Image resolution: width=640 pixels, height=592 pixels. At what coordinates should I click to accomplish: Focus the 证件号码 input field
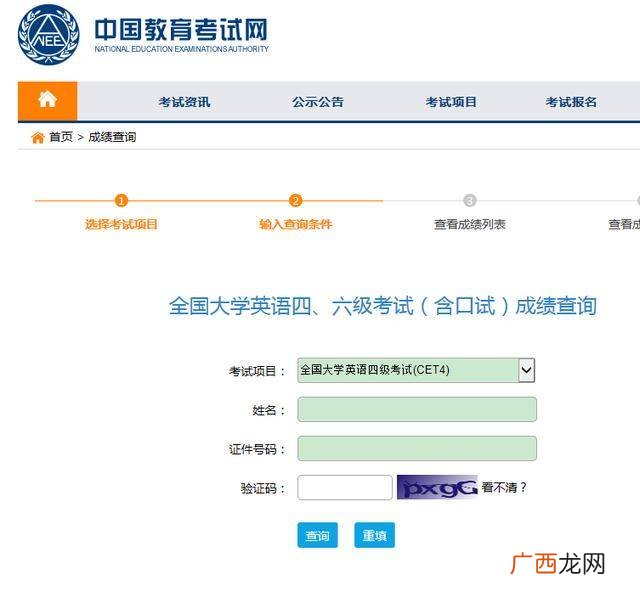417,449
